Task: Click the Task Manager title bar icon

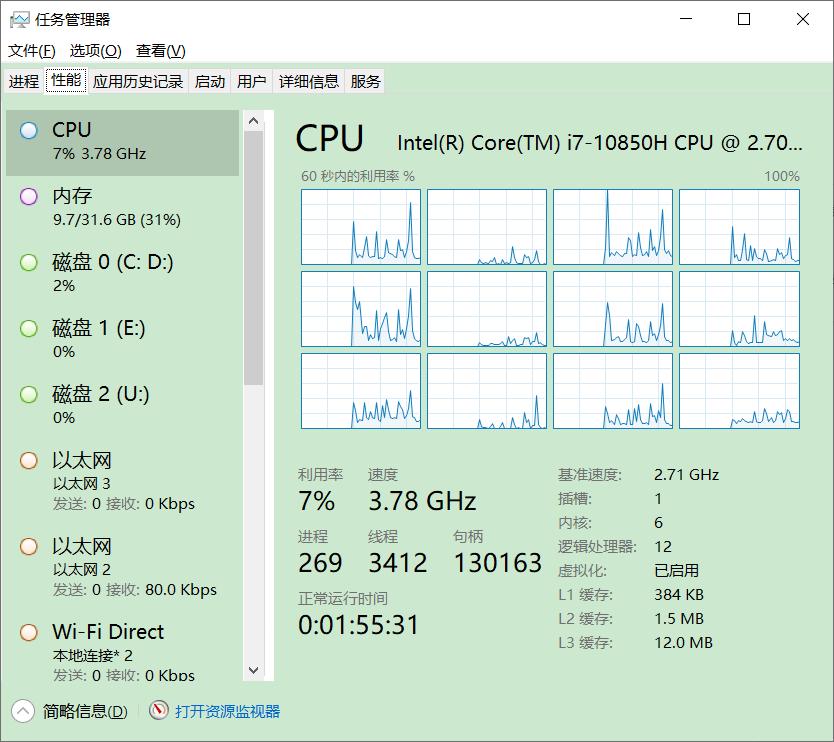Action: pyautogui.click(x=18, y=19)
